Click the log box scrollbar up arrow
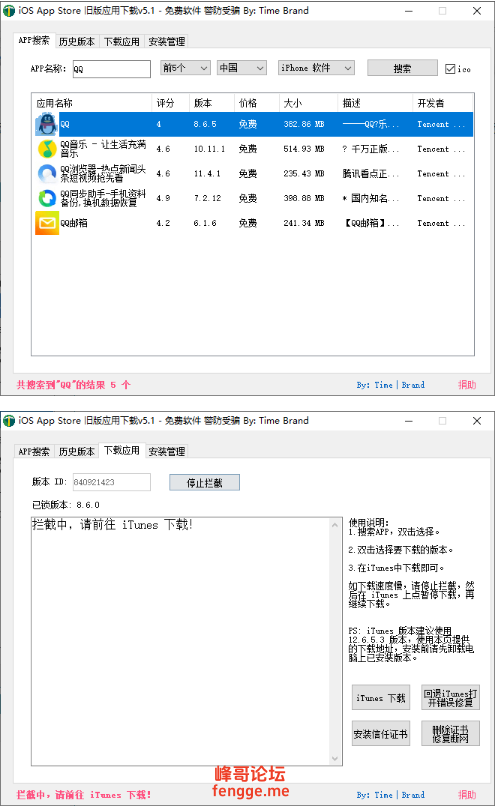This screenshot has width=496, height=806. pos(335,525)
